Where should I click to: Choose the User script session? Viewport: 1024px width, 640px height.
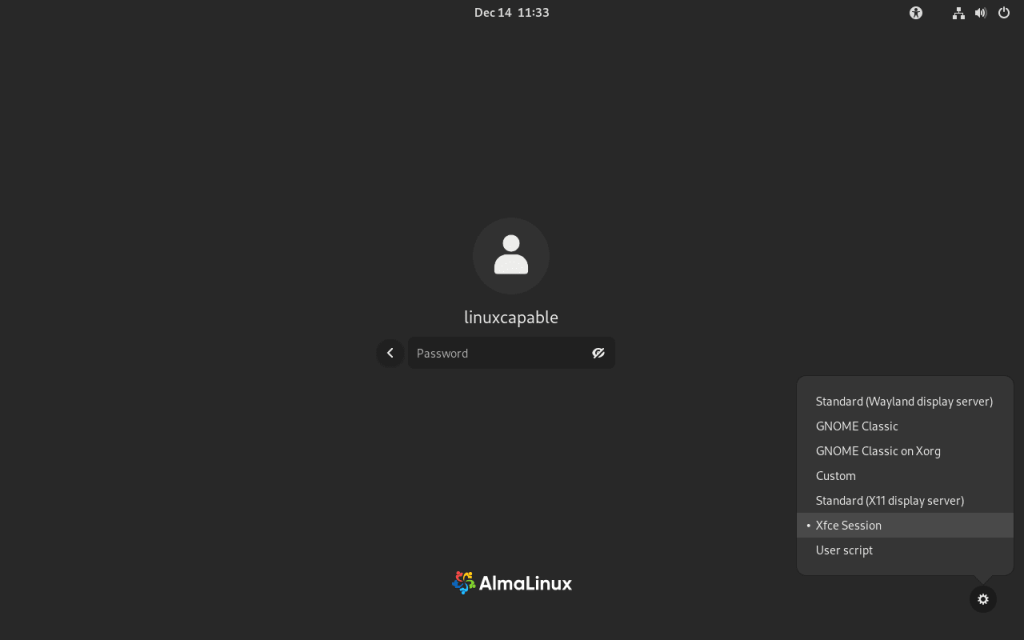pyautogui.click(x=905, y=551)
